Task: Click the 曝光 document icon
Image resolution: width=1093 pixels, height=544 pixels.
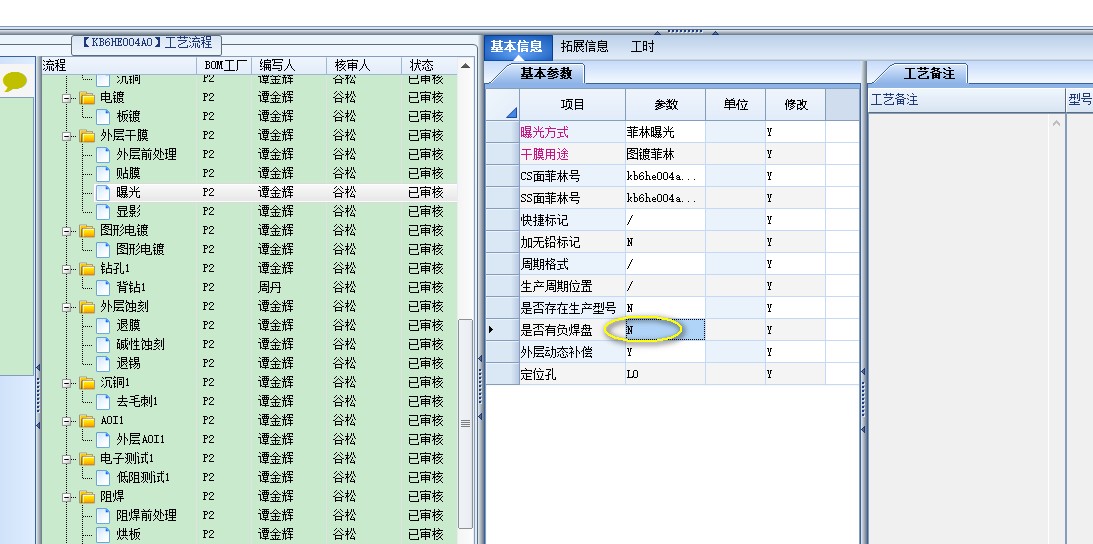Action: coord(103,192)
